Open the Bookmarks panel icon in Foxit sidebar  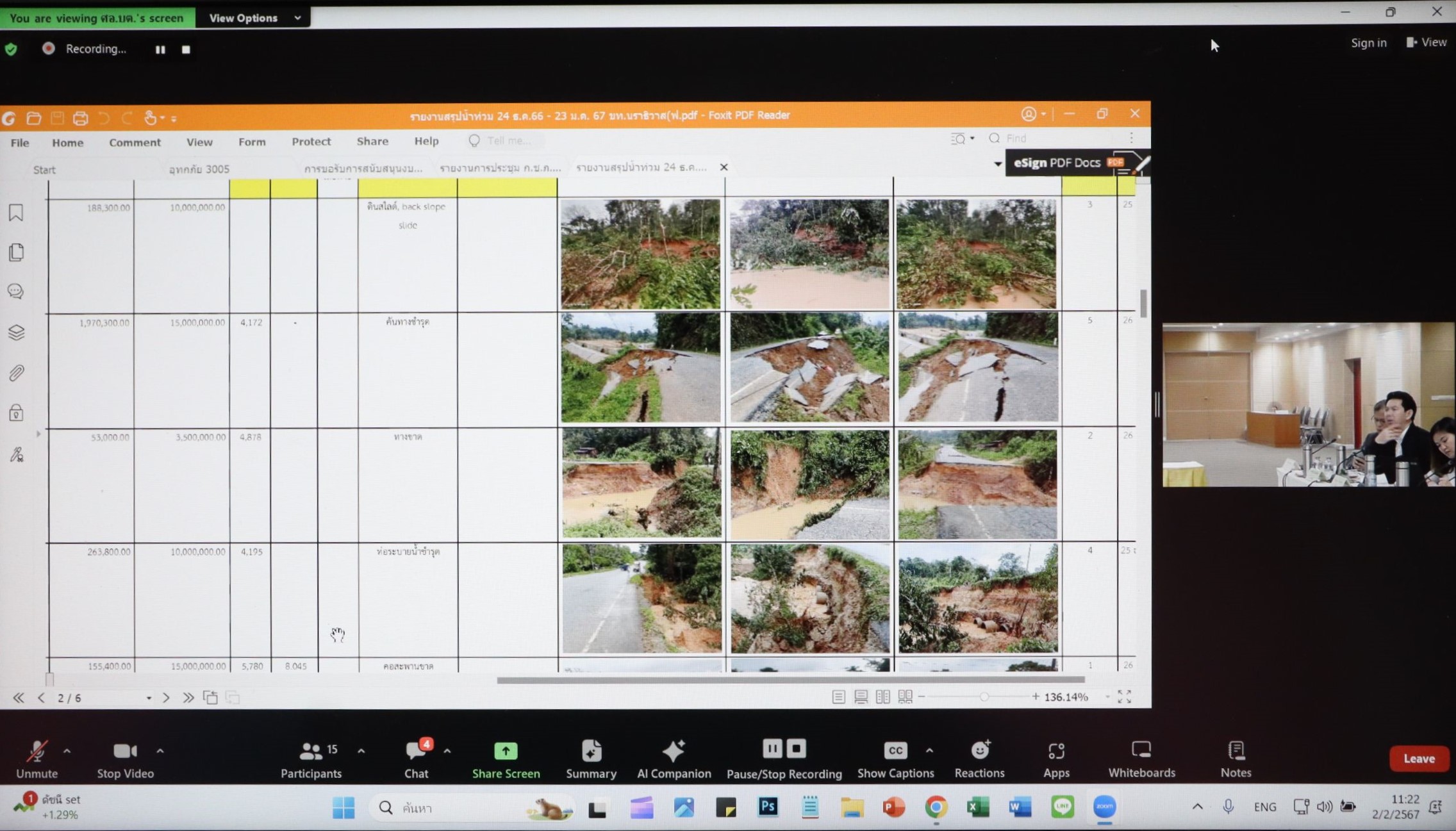[x=16, y=213]
